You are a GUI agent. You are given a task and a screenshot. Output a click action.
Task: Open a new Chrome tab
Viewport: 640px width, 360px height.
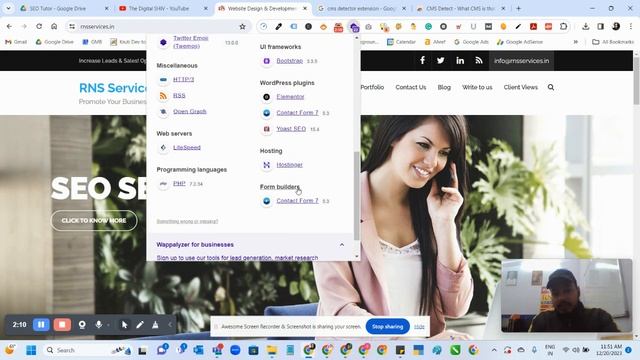click(518, 8)
